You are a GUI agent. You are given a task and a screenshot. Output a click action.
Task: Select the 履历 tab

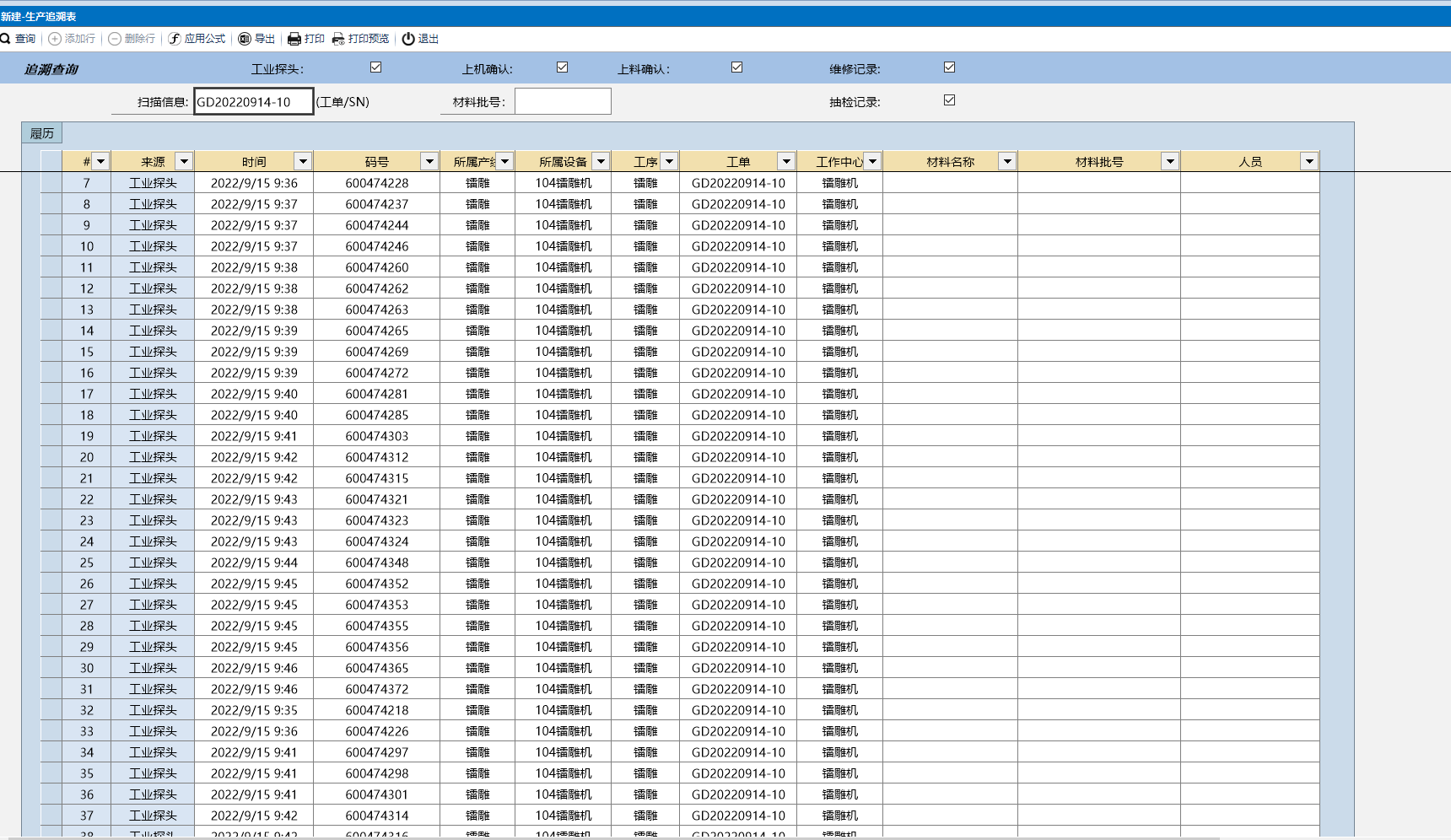(42, 133)
